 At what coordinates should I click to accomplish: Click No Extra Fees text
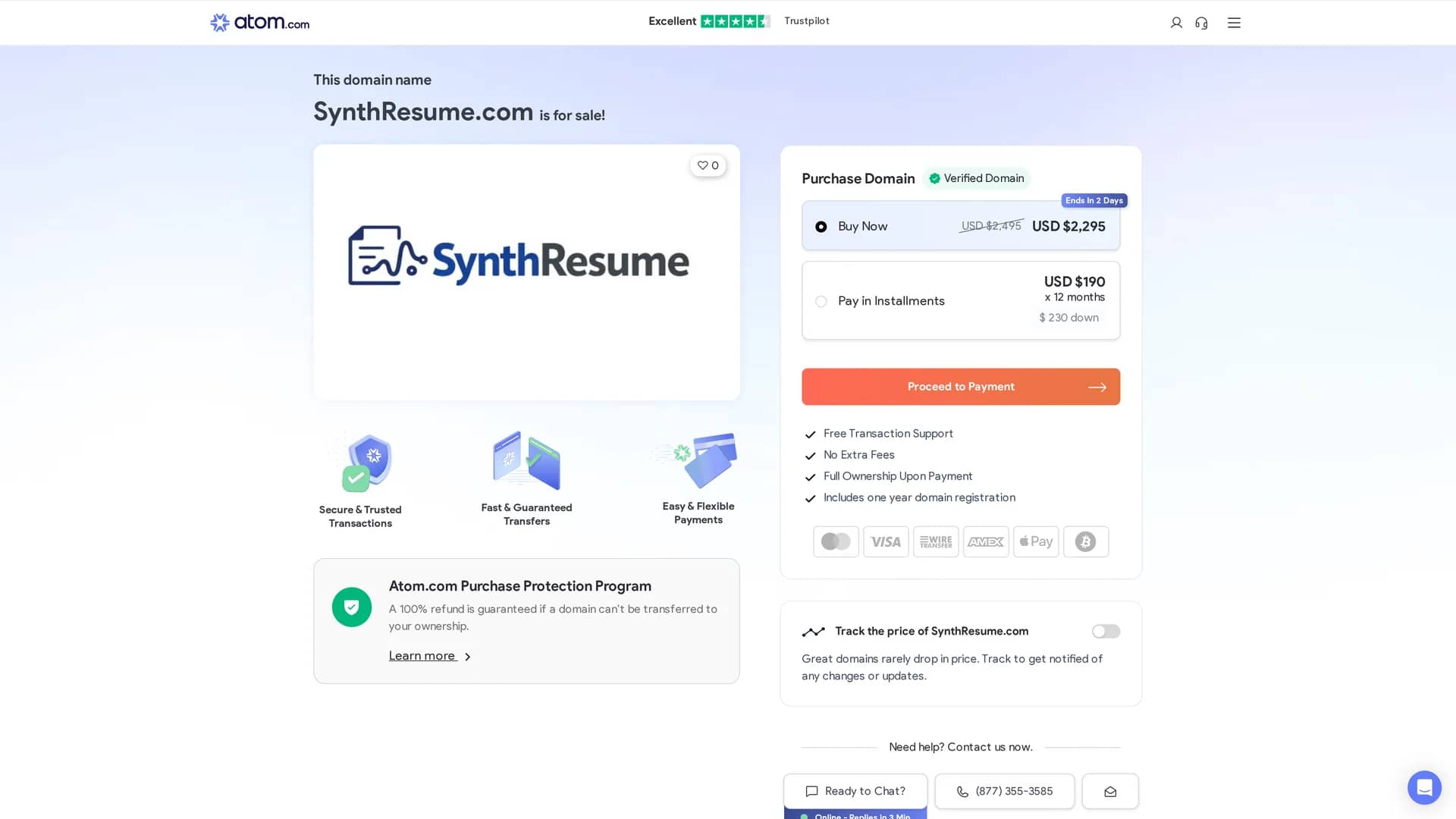(x=859, y=455)
